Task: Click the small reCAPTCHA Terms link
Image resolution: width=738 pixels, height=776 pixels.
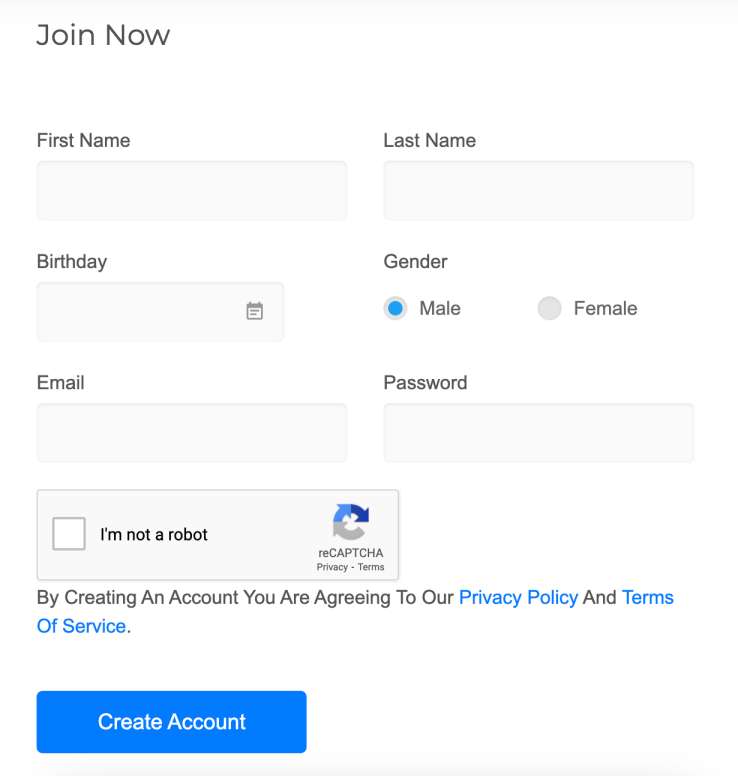Action: (x=371, y=567)
